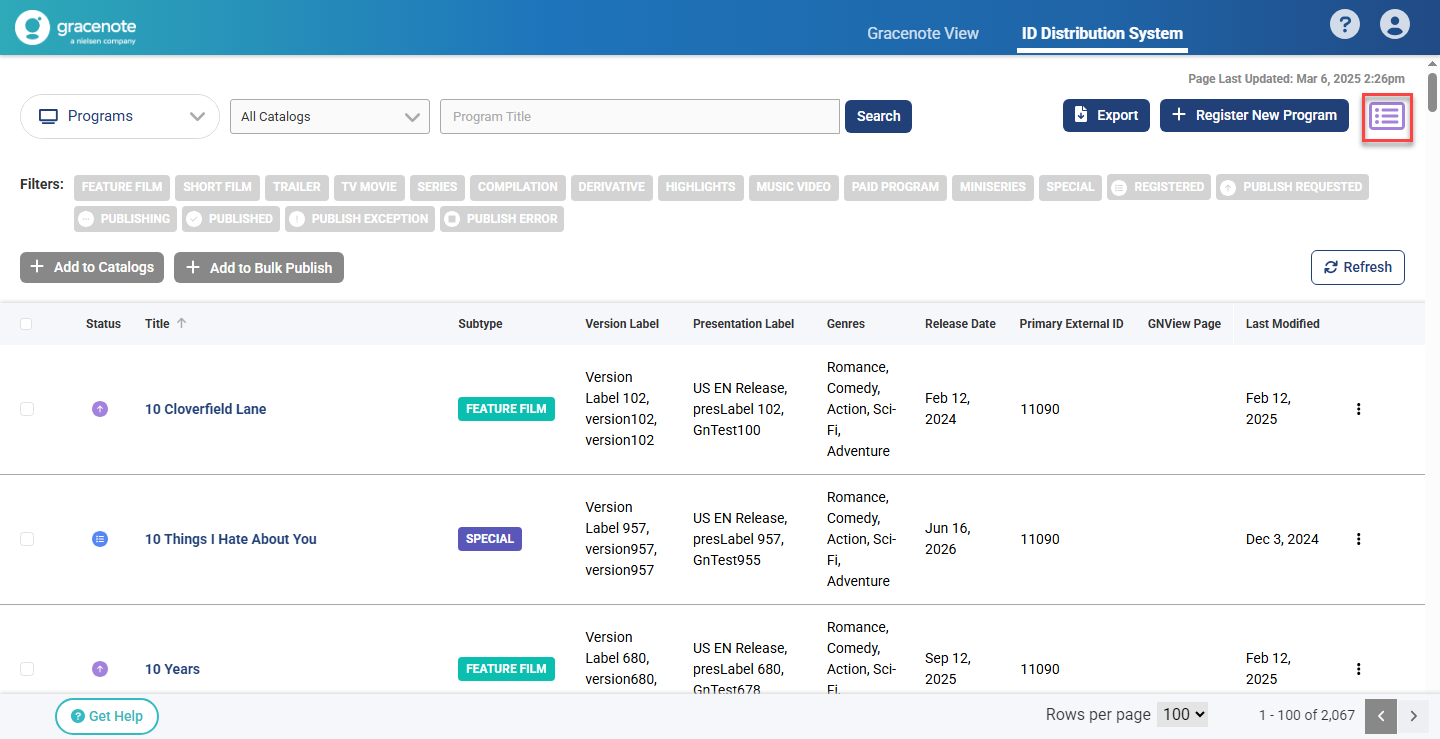Viewport: 1440px width, 739px height.
Task: Click the Title column sort arrow
Action: [181, 323]
